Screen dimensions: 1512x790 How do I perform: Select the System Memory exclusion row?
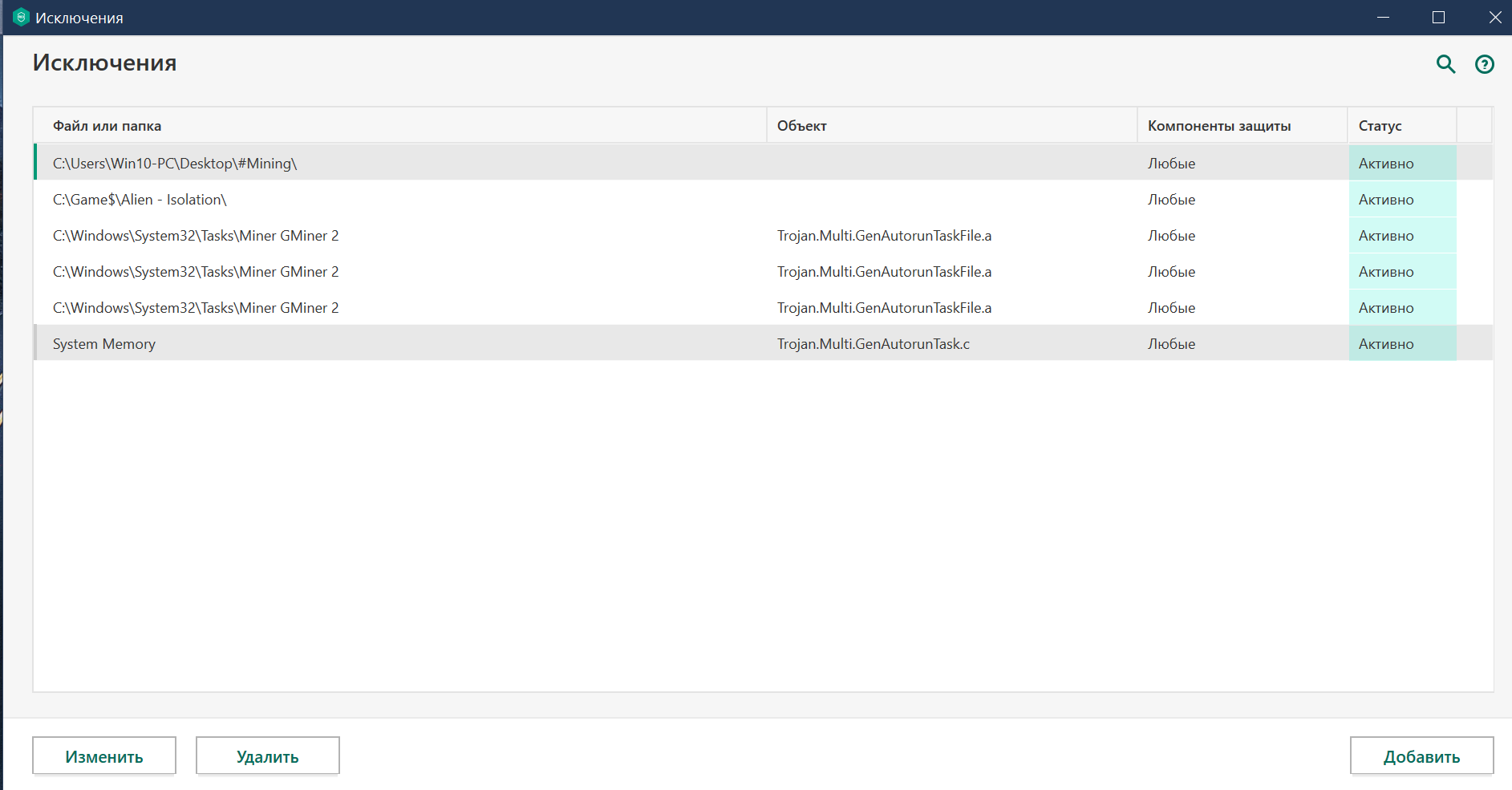pos(764,344)
